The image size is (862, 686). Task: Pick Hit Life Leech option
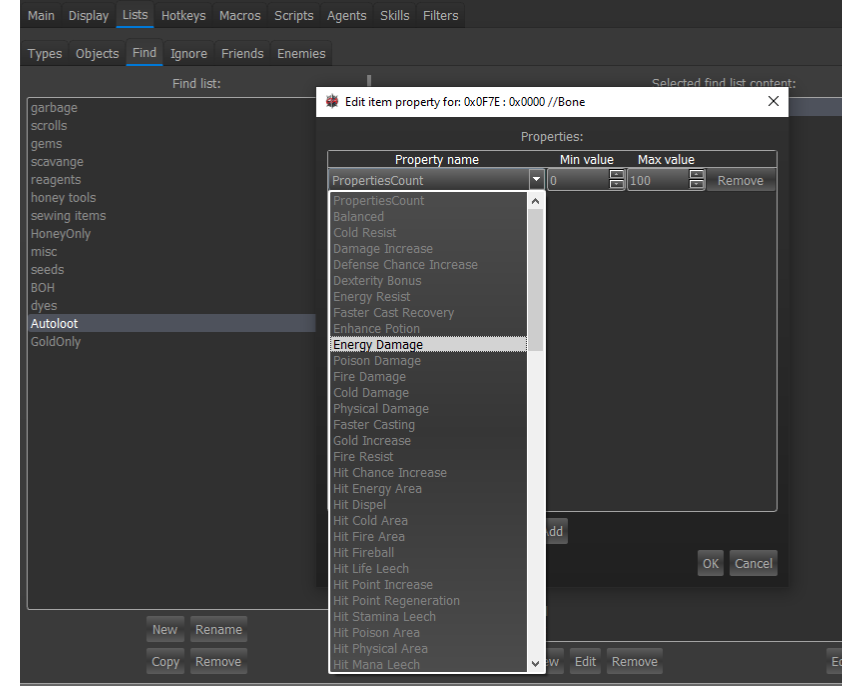pos(428,568)
